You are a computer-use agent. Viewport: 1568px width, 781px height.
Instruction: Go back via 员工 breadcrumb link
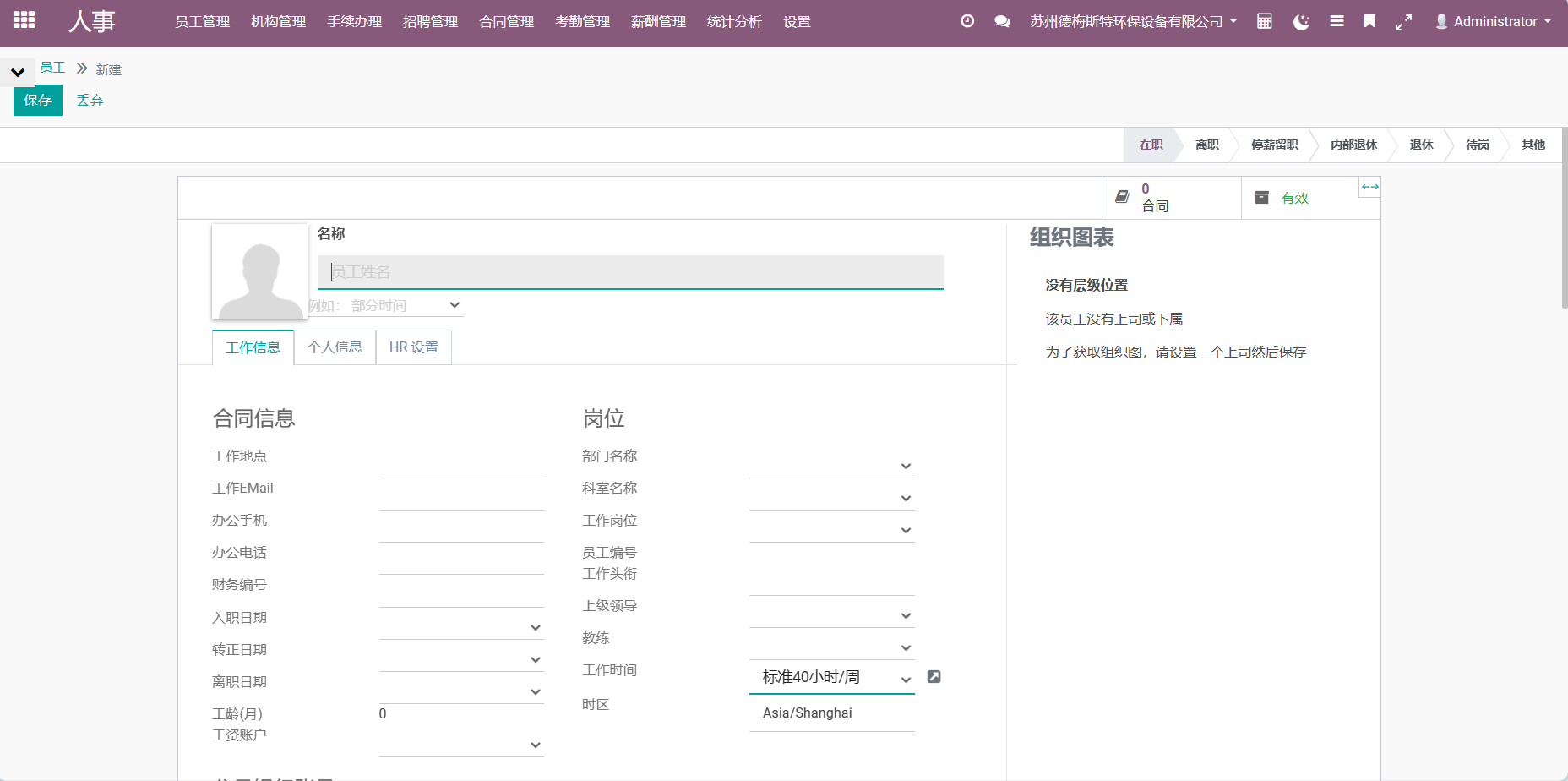pos(52,68)
